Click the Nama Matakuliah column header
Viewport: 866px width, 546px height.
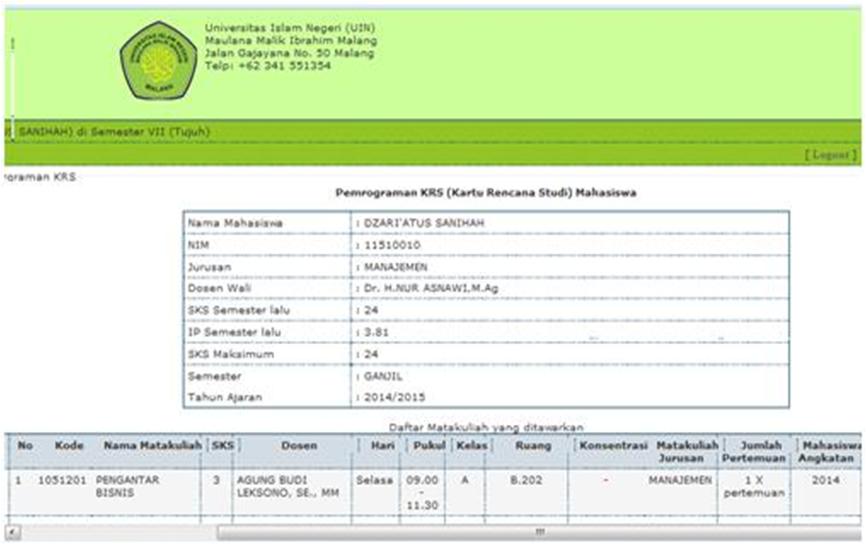(153, 445)
